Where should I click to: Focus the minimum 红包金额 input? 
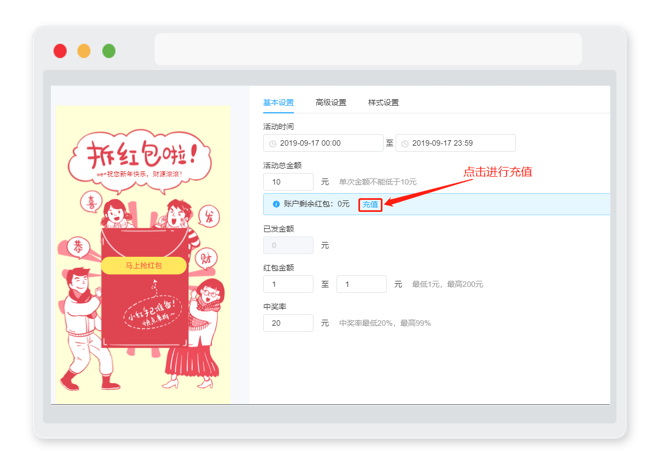coord(288,284)
